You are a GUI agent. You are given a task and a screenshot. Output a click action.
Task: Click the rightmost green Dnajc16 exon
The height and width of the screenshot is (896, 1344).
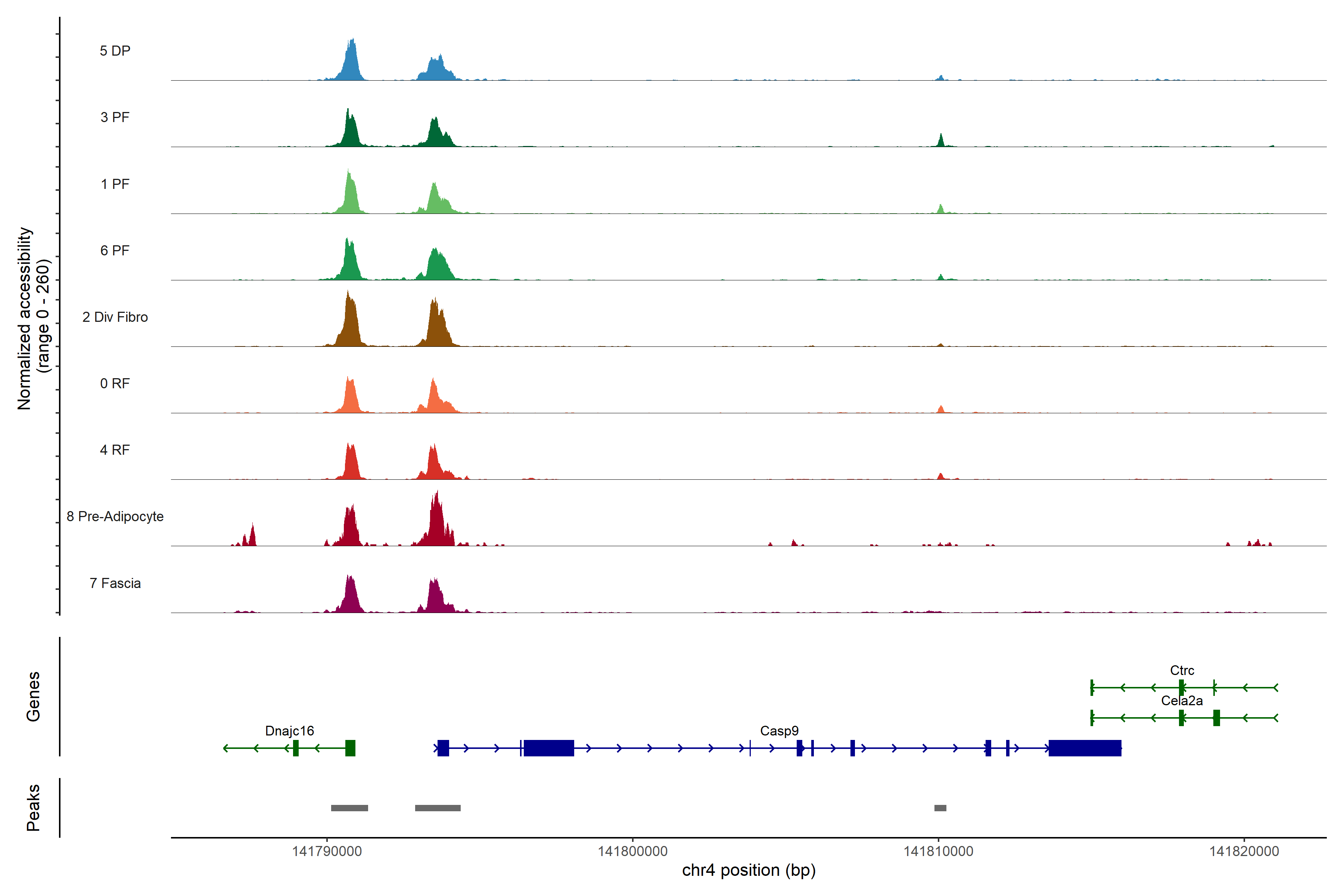coord(350,748)
